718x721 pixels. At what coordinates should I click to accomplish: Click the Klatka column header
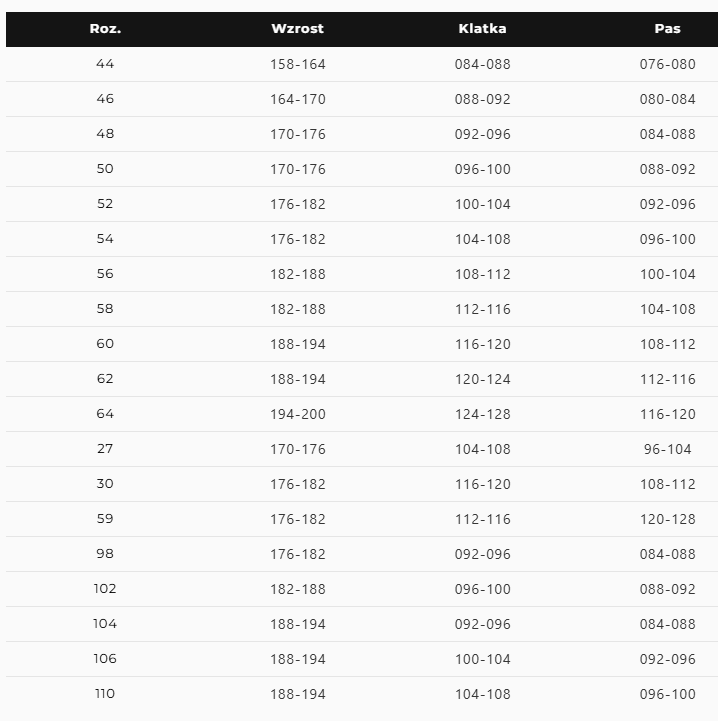(x=482, y=29)
